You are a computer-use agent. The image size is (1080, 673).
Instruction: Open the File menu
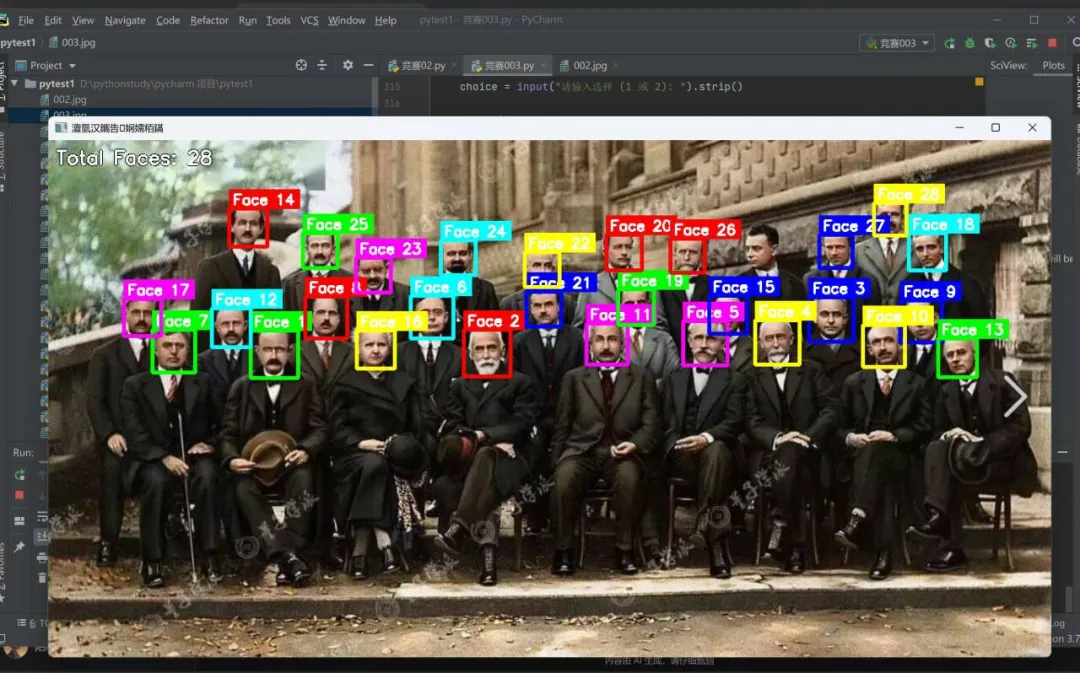[x=25, y=20]
